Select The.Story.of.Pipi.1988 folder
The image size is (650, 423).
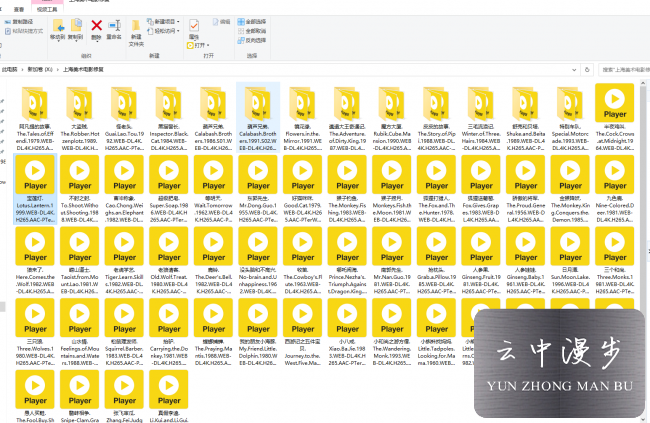(x=437, y=117)
